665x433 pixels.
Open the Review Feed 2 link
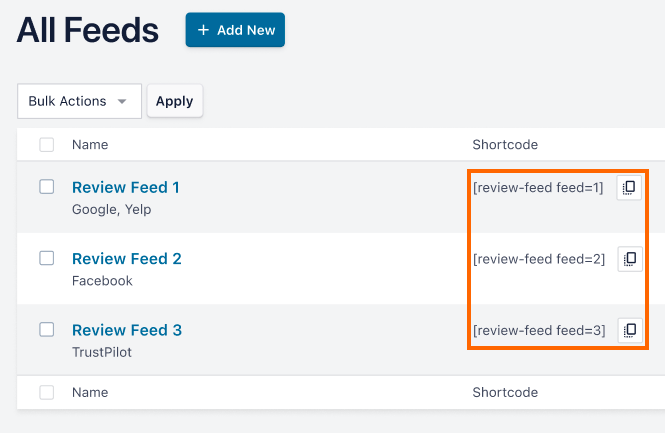coord(126,258)
